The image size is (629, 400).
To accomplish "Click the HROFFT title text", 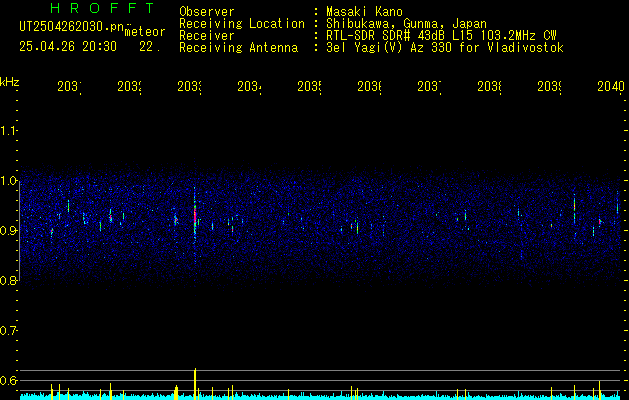I will 102,8.
